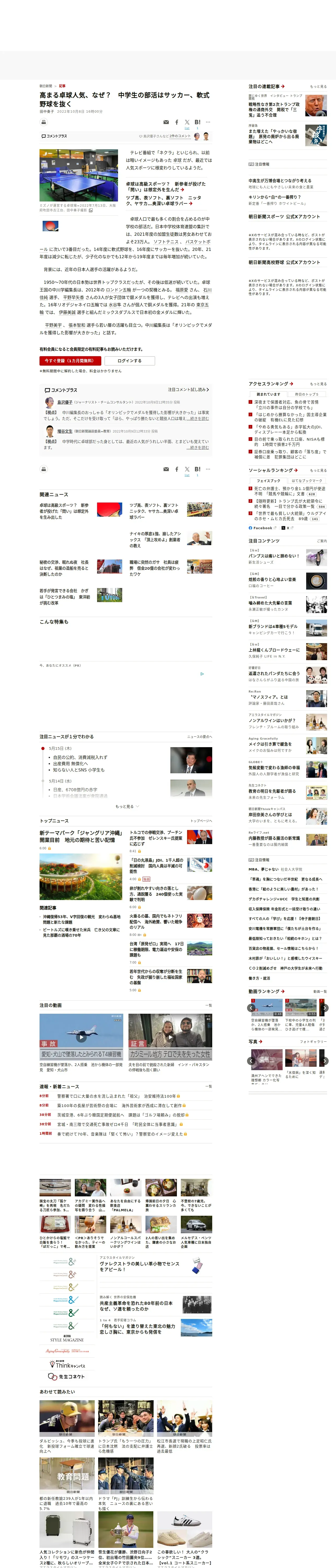Open the small ping-pong paddle thumbnail
The height and width of the screenshot is (1568, 336).
[x=51, y=226]
